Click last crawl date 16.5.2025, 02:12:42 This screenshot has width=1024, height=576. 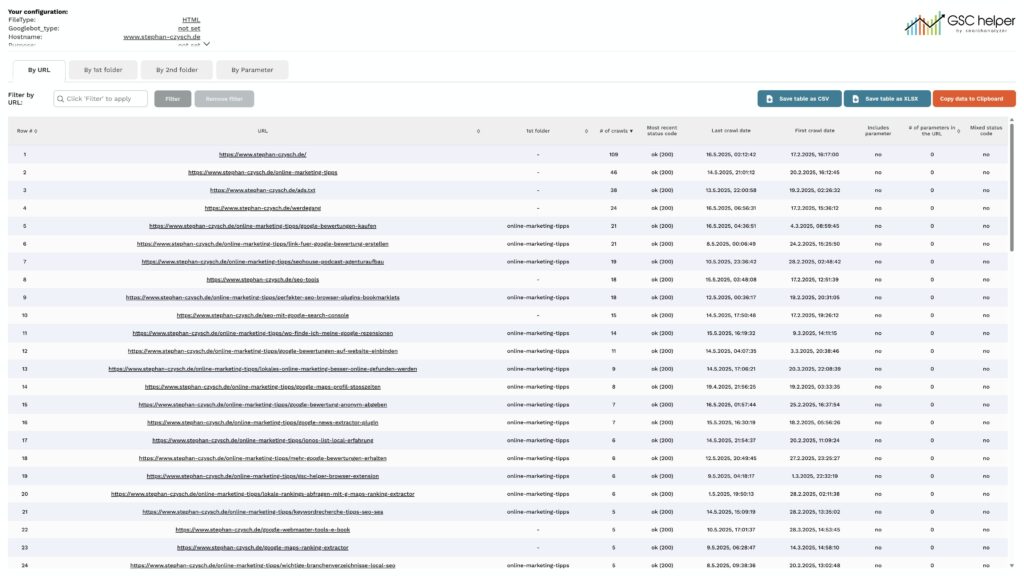pyautogui.click(x=731, y=155)
